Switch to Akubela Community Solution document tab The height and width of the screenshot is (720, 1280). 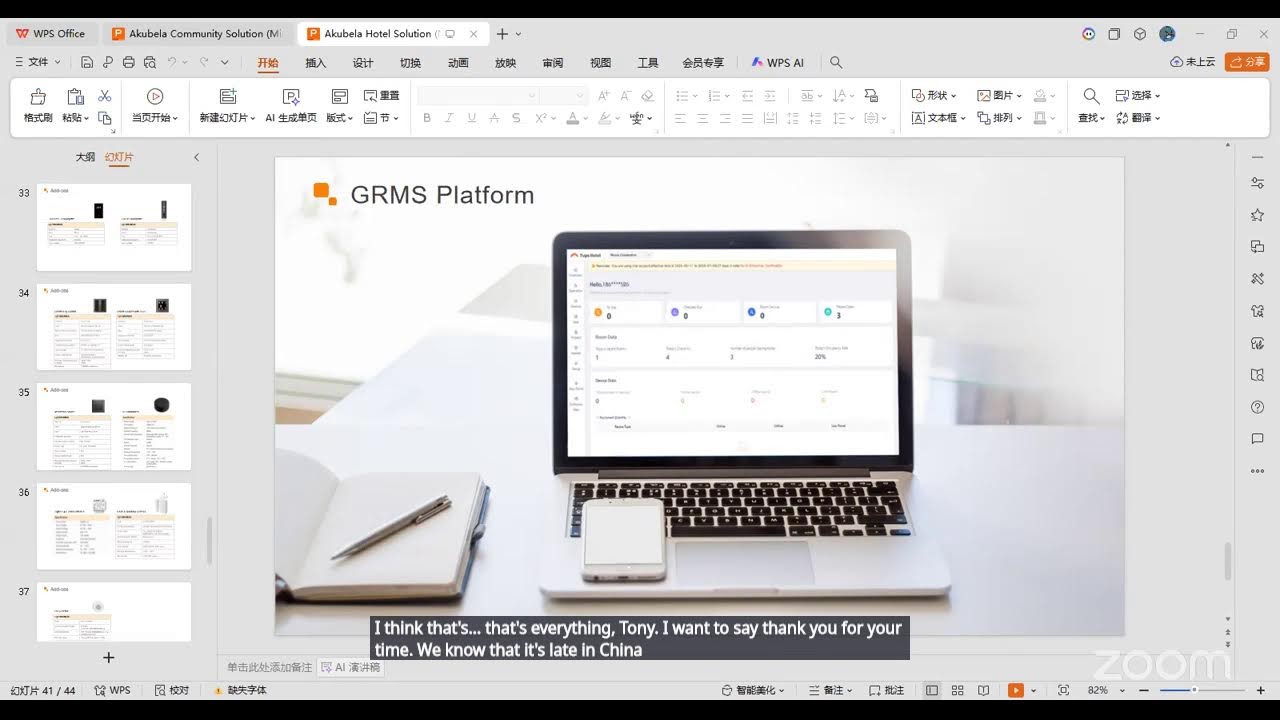198,33
